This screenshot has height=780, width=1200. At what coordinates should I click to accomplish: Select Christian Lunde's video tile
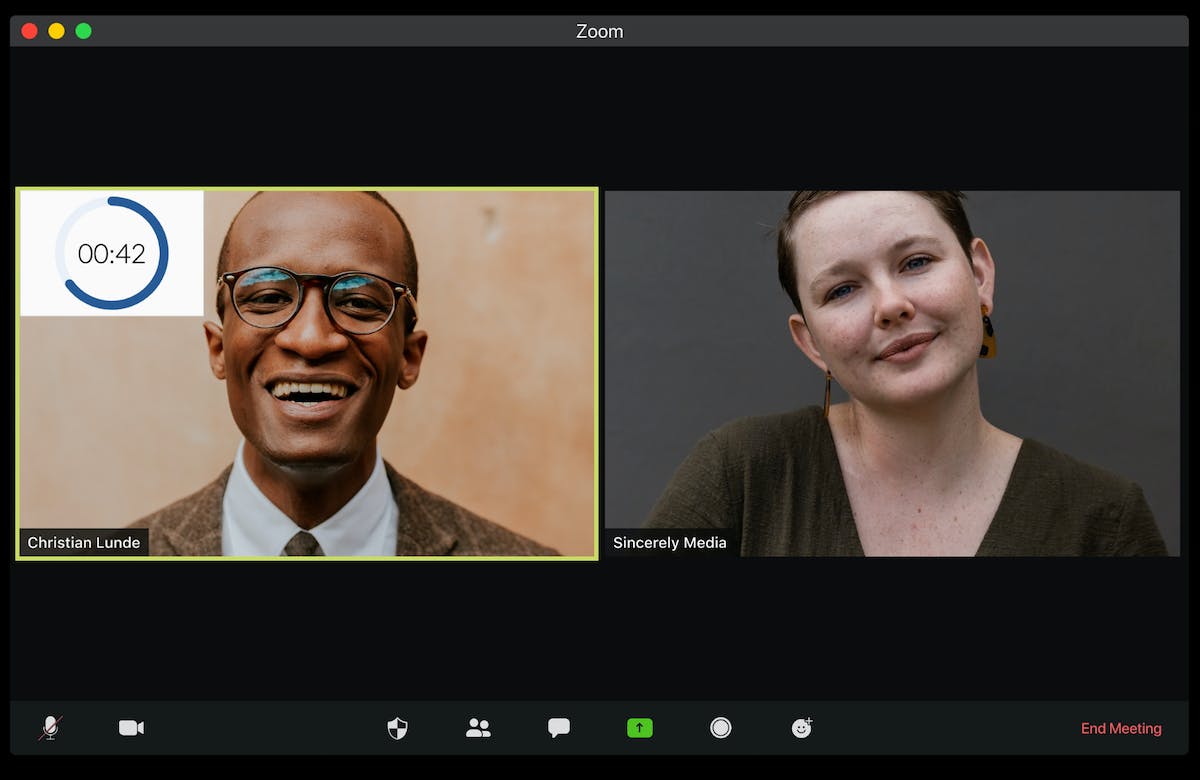[307, 373]
